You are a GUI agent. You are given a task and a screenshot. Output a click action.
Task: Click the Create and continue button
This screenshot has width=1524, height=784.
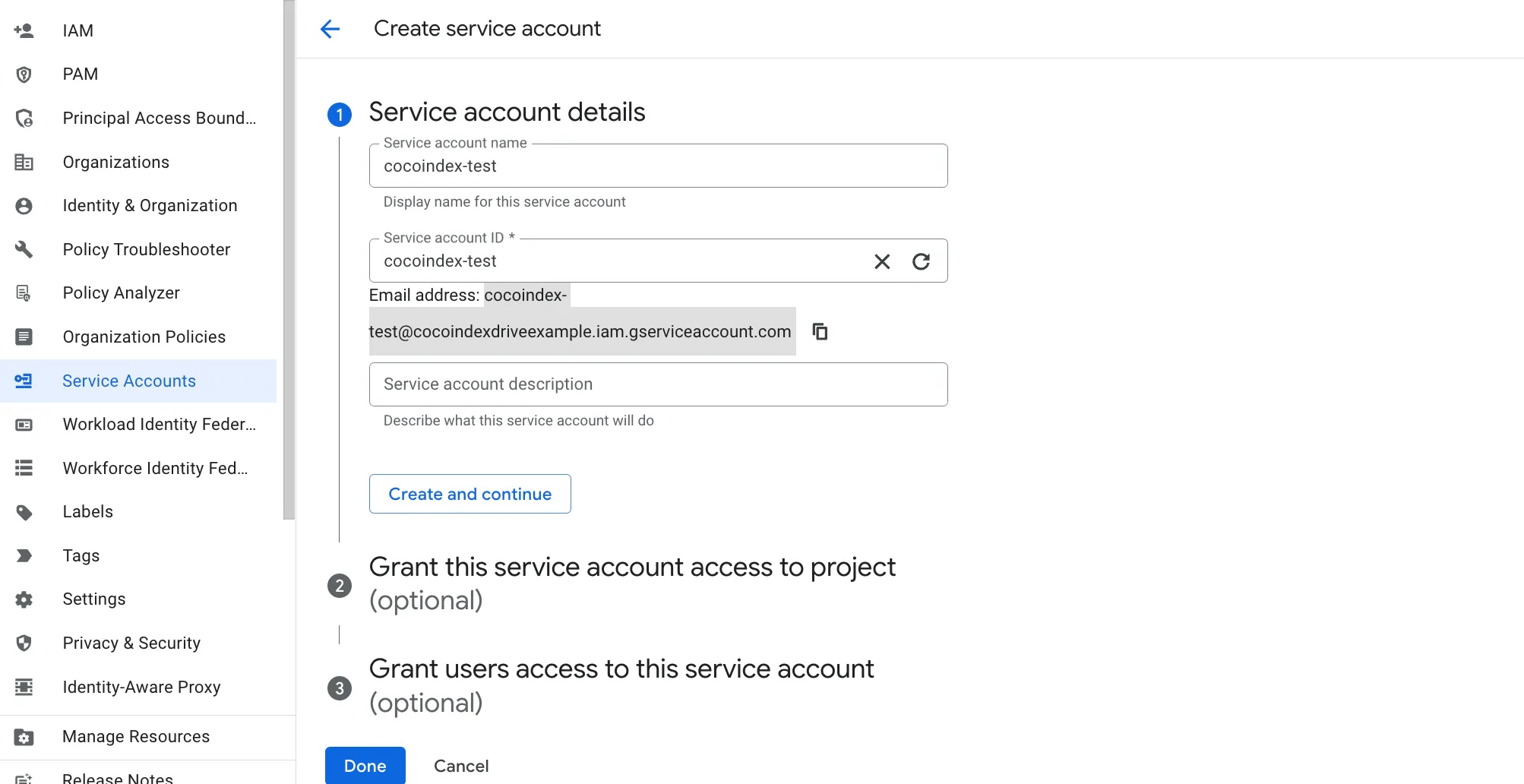click(x=470, y=493)
